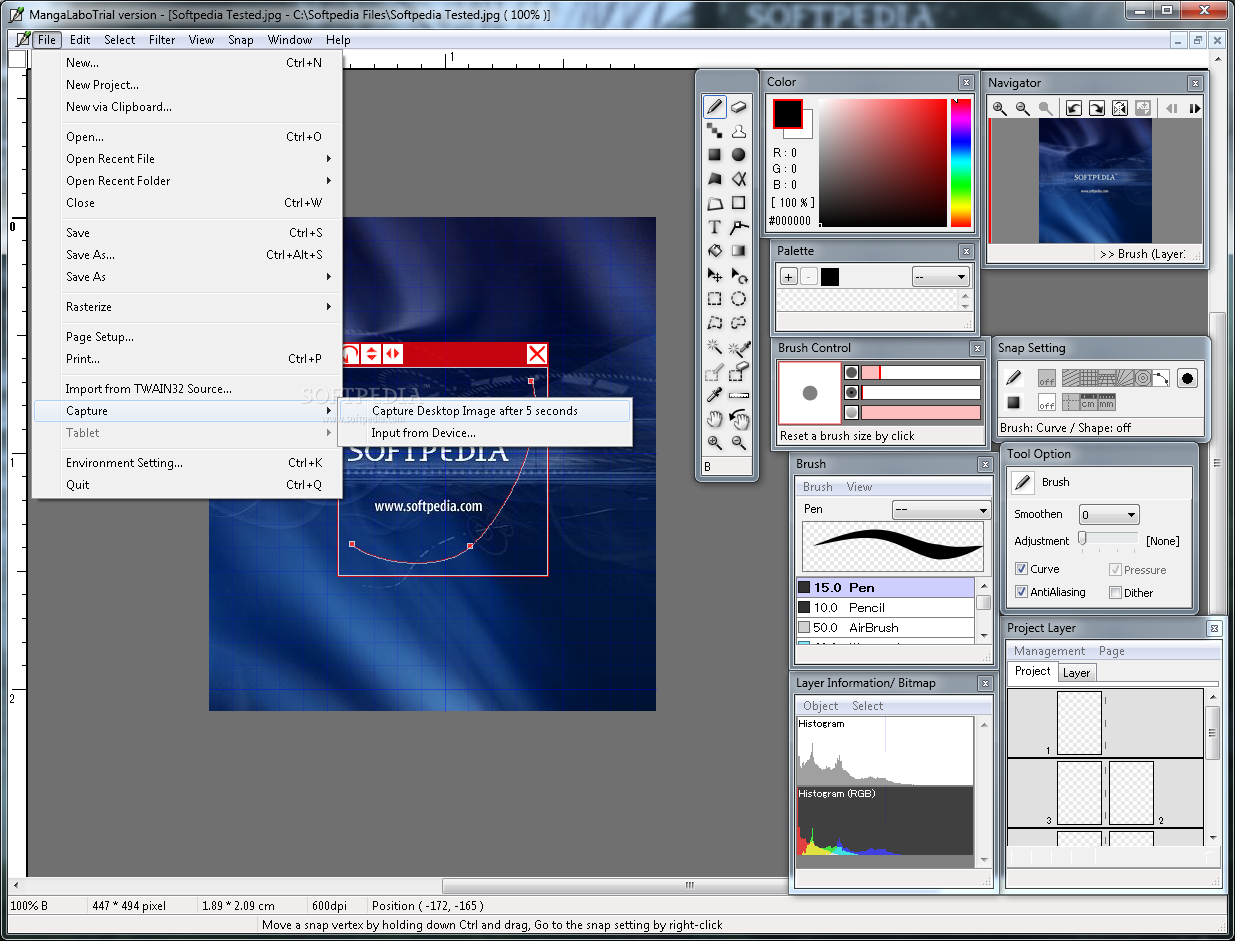Image resolution: width=1235 pixels, height=941 pixels.
Task: Select the filled rectangle shape tool
Action: click(714, 155)
